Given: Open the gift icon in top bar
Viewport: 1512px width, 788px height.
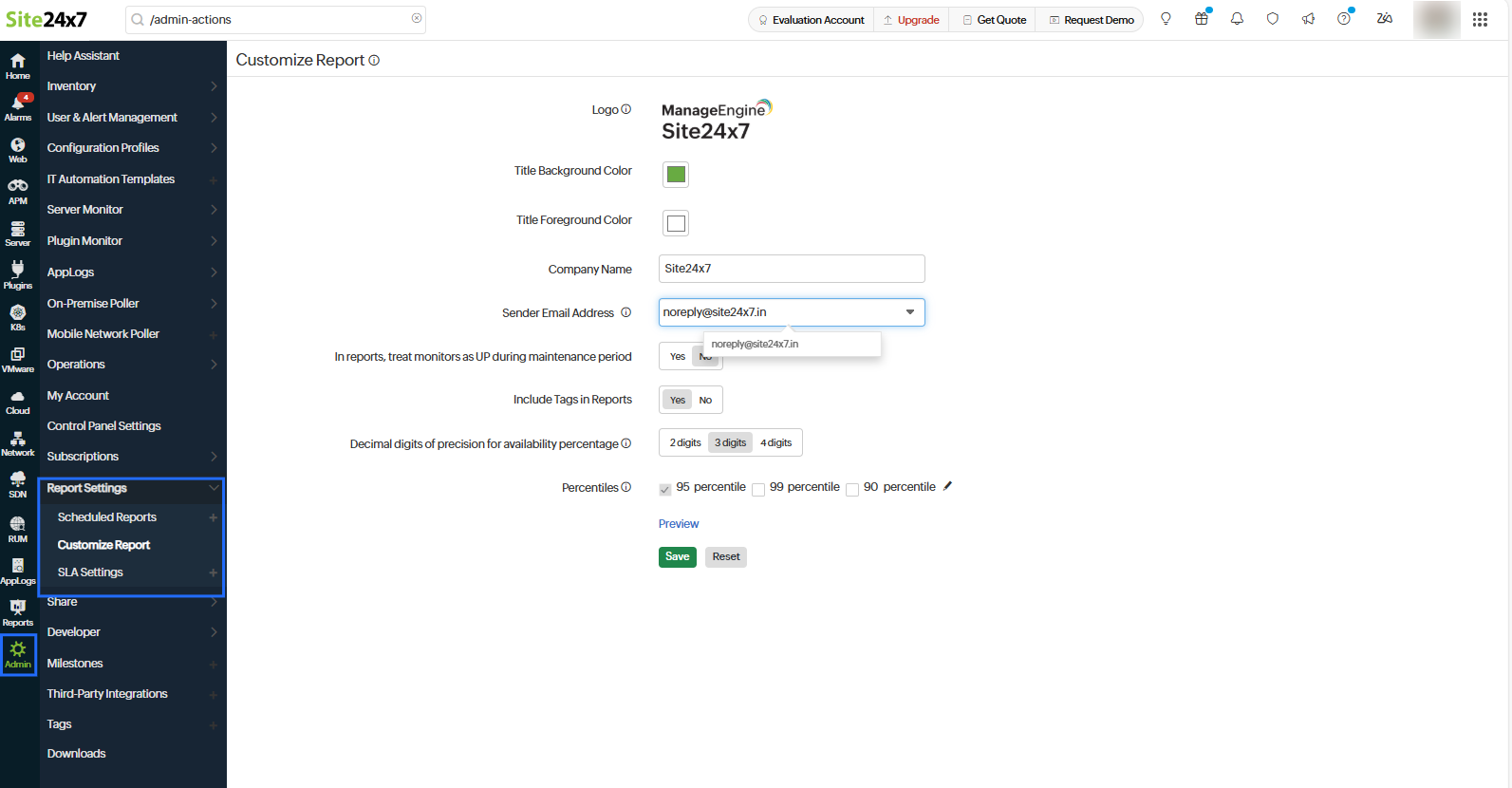Looking at the screenshot, I should [1202, 19].
